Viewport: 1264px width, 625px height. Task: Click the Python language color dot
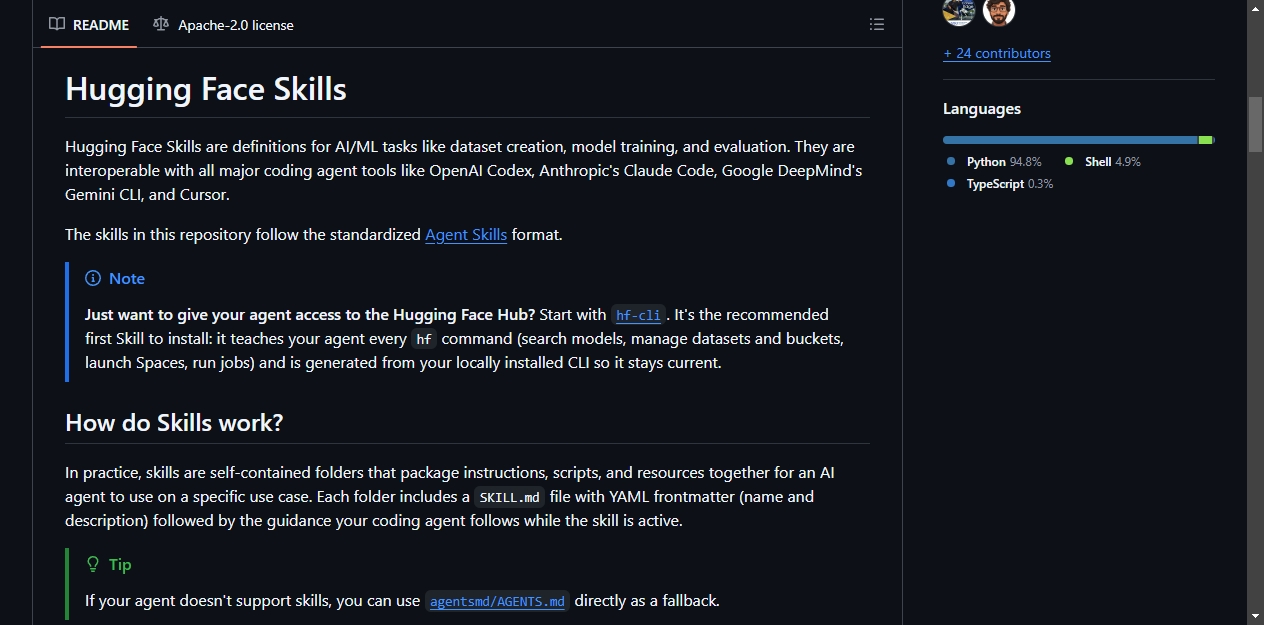pos(951,161)
